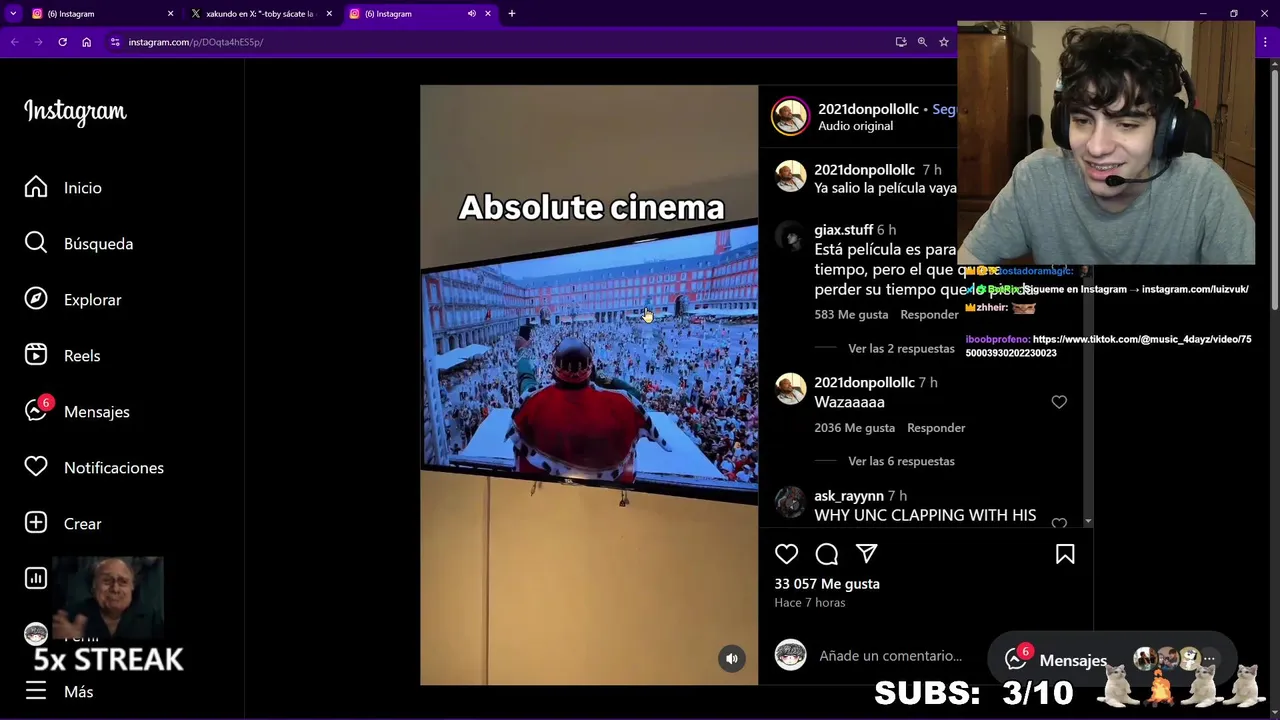Click the address bar URL
The width and height of the screenshot is (1280, 720).
(x=196, y=42)
